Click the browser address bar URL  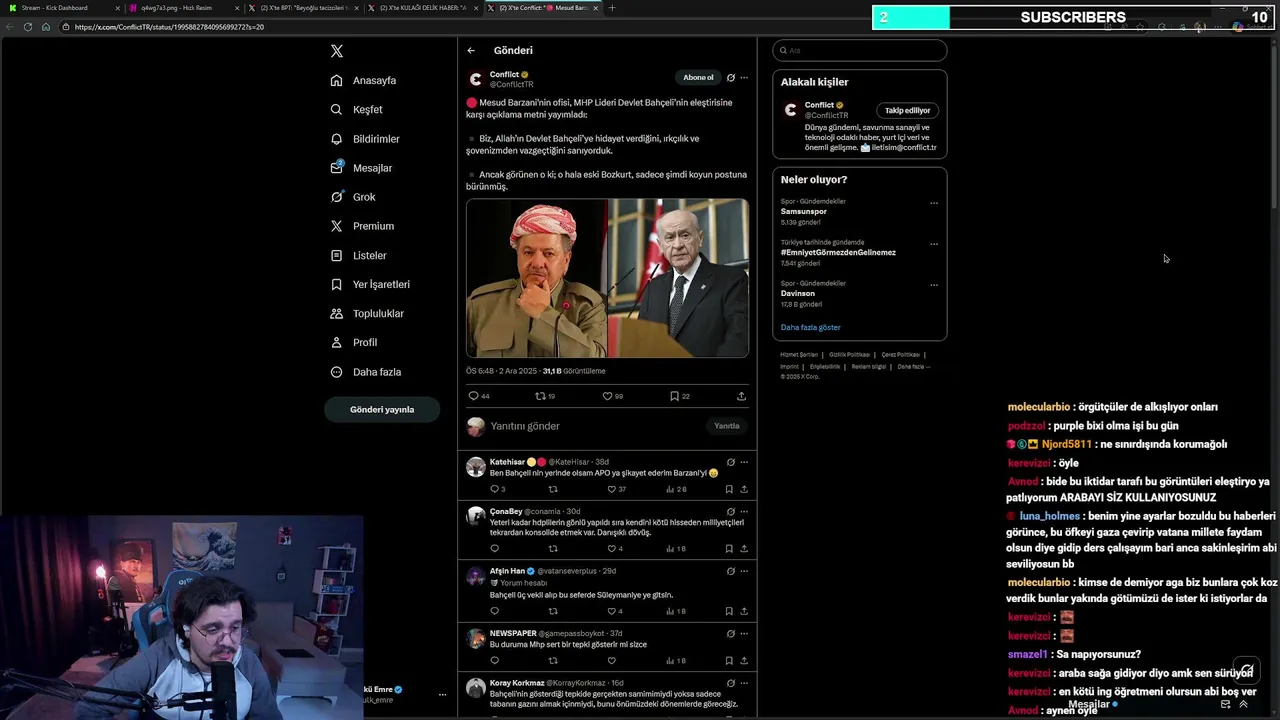[x=169, y=27]
